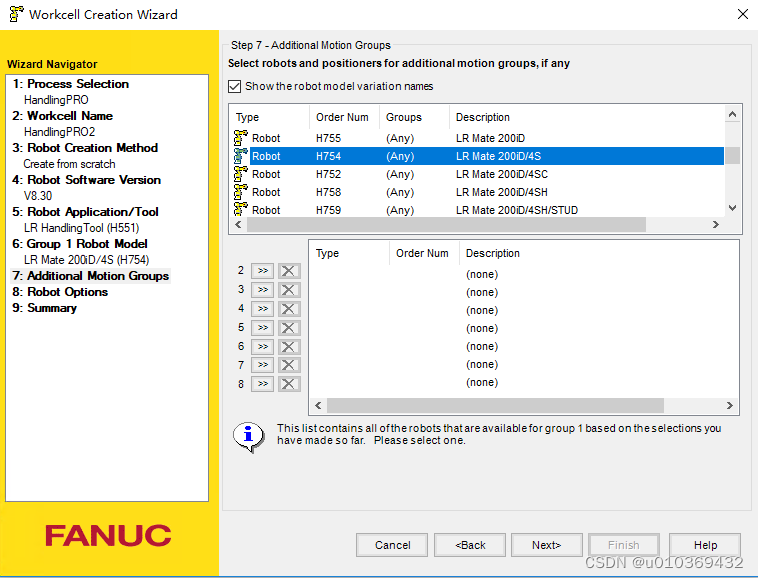Click up arrow of robot list vertical scrollbar

click(x=732, y=115)
